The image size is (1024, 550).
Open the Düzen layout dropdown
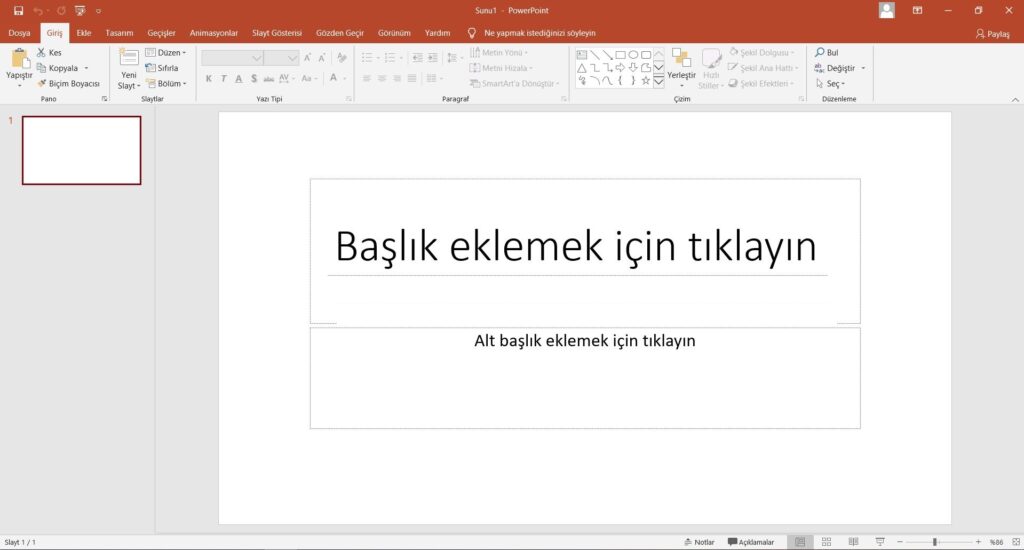pos(166,52)
